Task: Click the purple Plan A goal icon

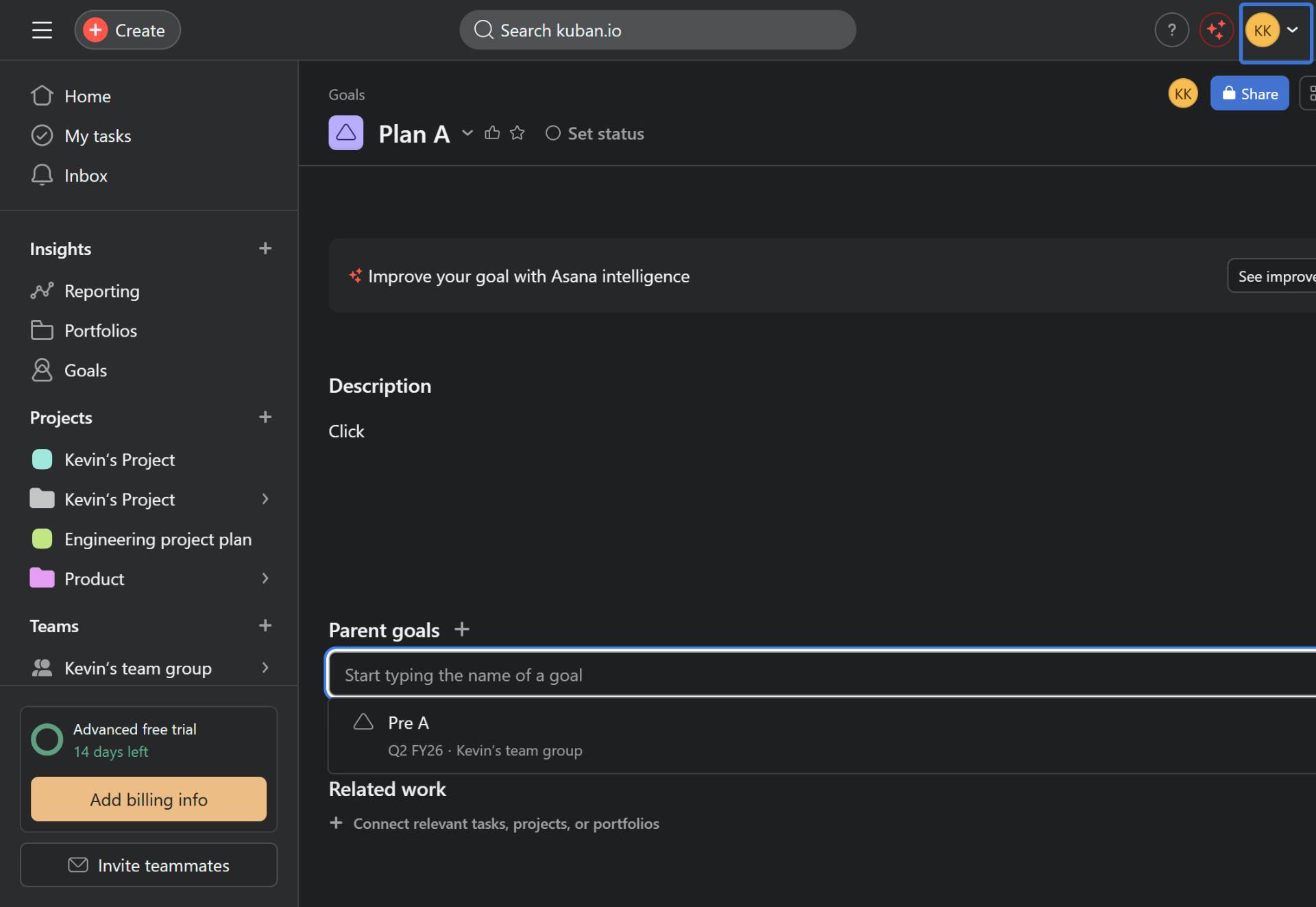Action: coord(345,133)
